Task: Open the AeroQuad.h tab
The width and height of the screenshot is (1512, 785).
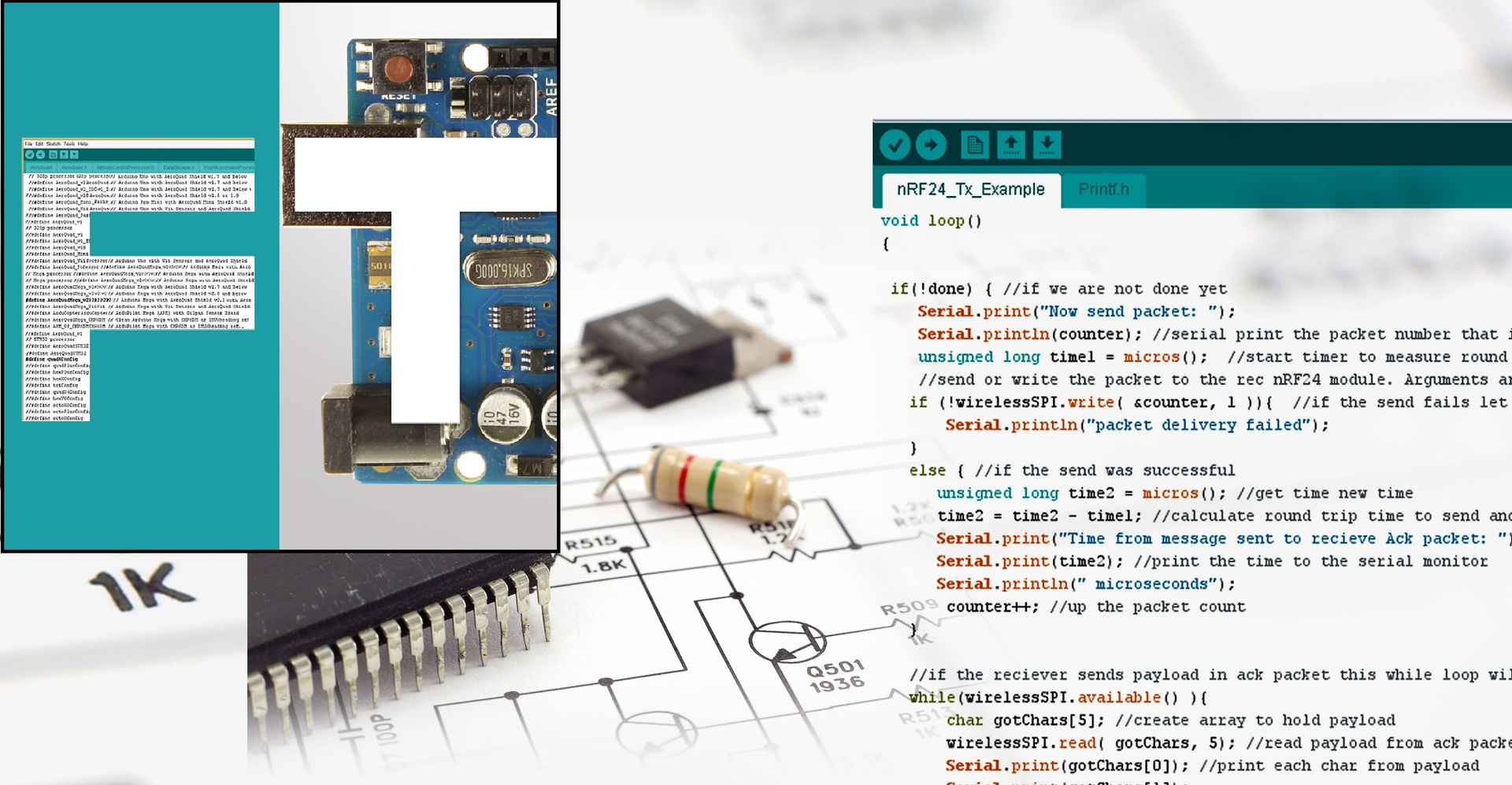Action: pos(74,168)
